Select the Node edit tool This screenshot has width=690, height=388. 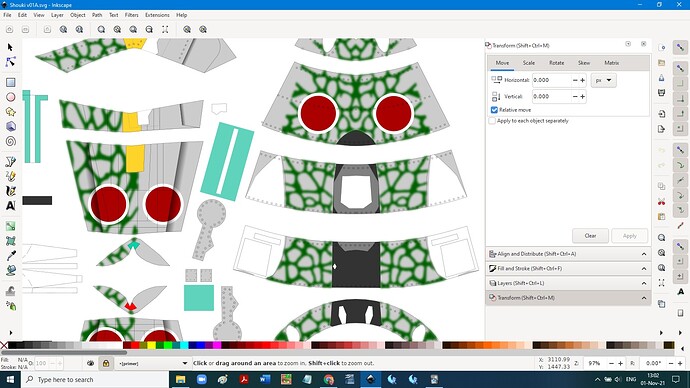11,62
